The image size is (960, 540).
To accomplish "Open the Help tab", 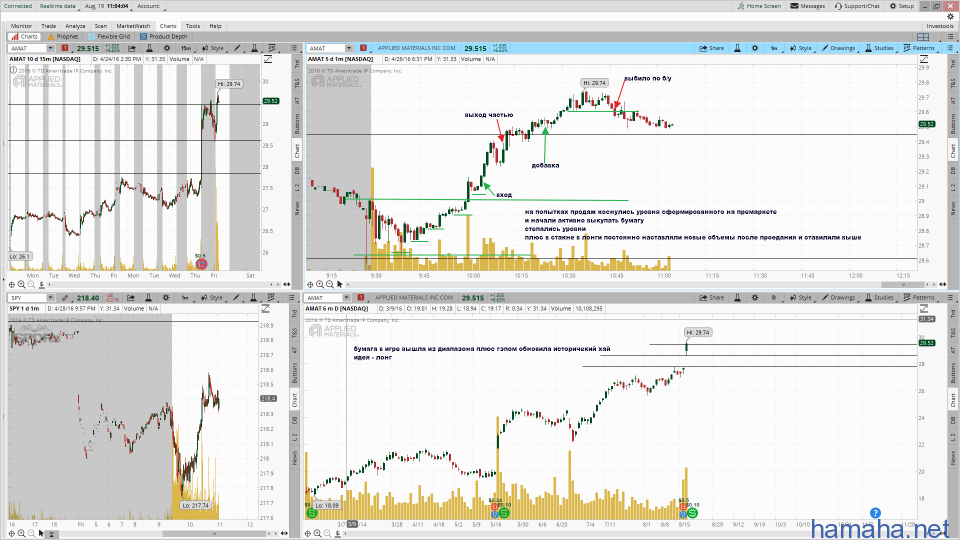I will [x=215, y=26].
